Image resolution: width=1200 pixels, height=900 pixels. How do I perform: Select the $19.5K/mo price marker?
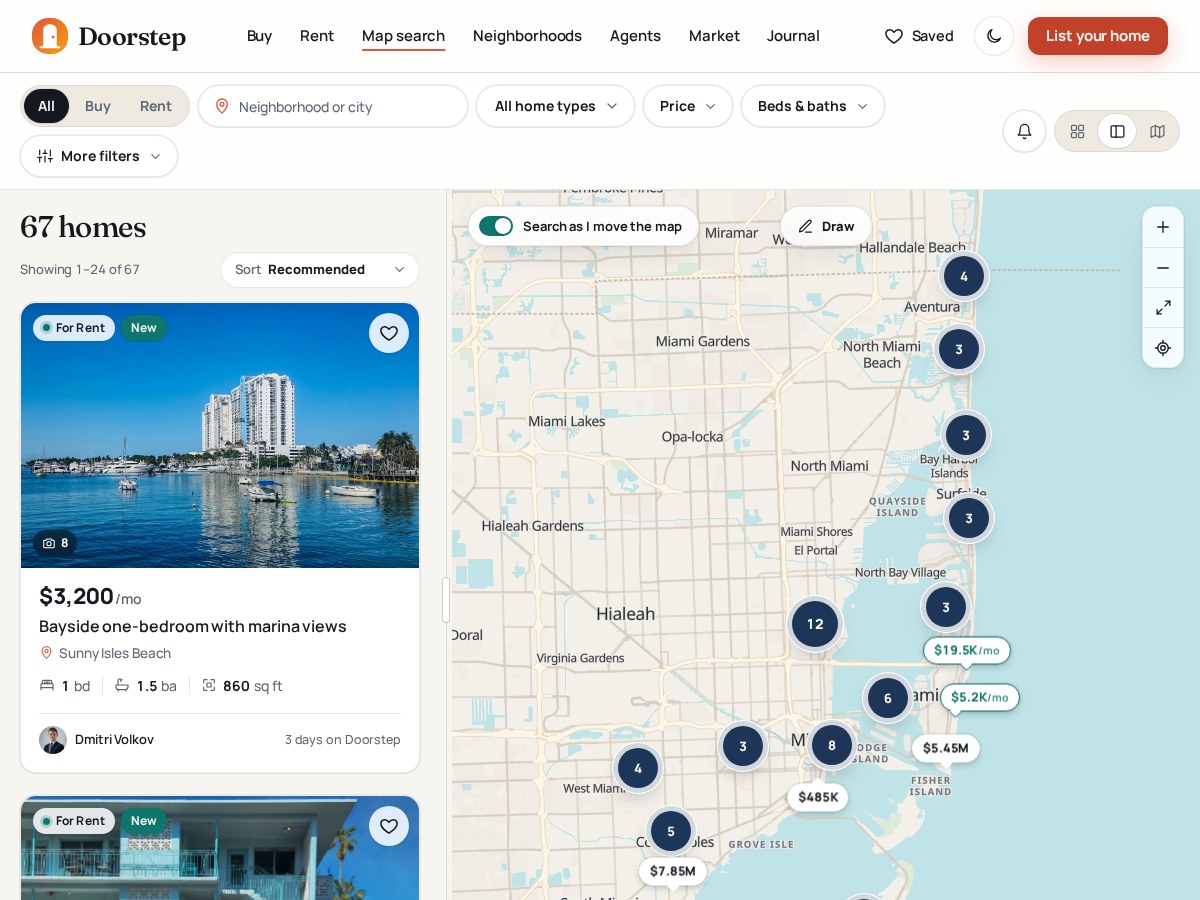click(x=967, y=650)
